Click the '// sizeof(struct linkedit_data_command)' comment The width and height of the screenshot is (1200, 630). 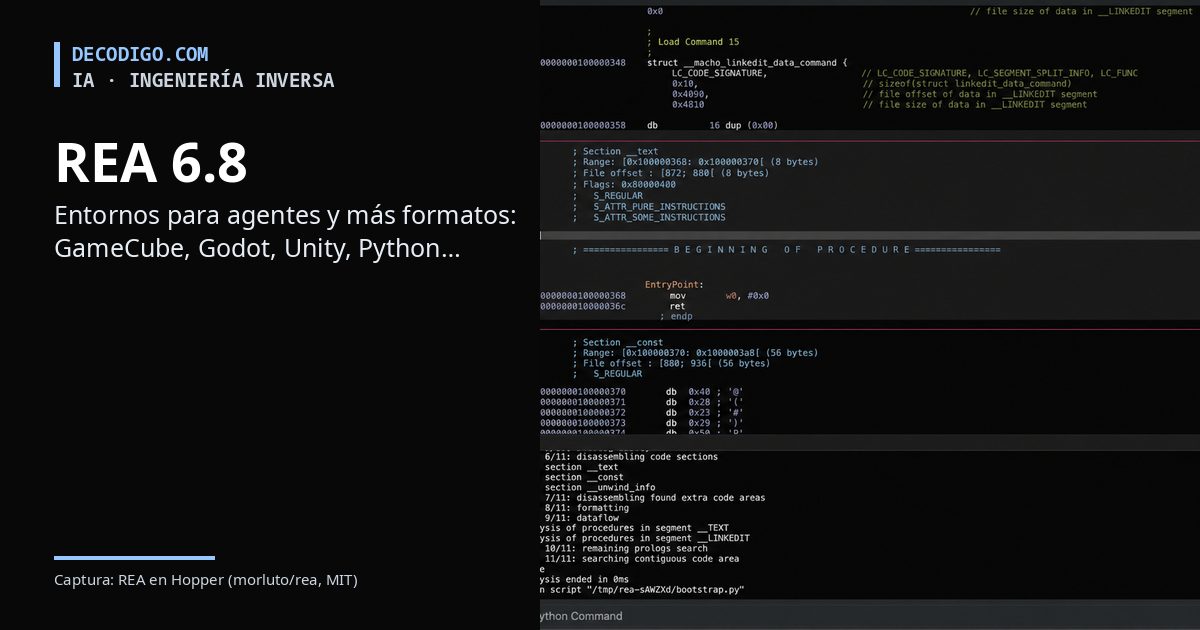(966, 84)
